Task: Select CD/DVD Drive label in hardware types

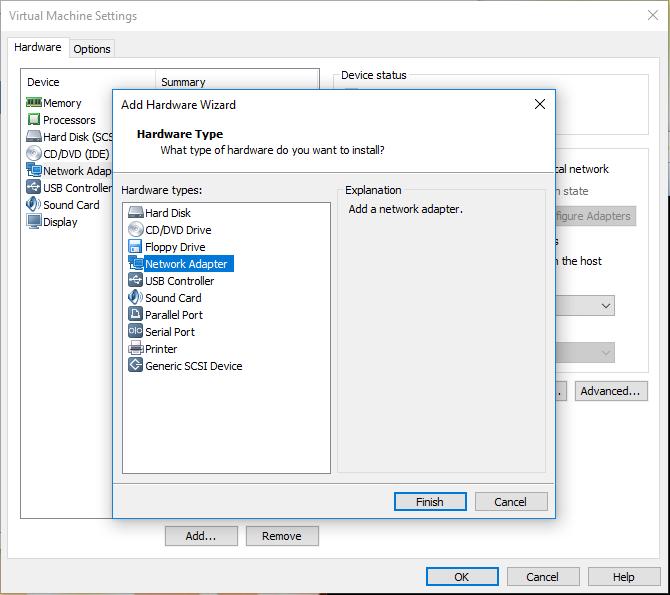Action: pos(178,230)
